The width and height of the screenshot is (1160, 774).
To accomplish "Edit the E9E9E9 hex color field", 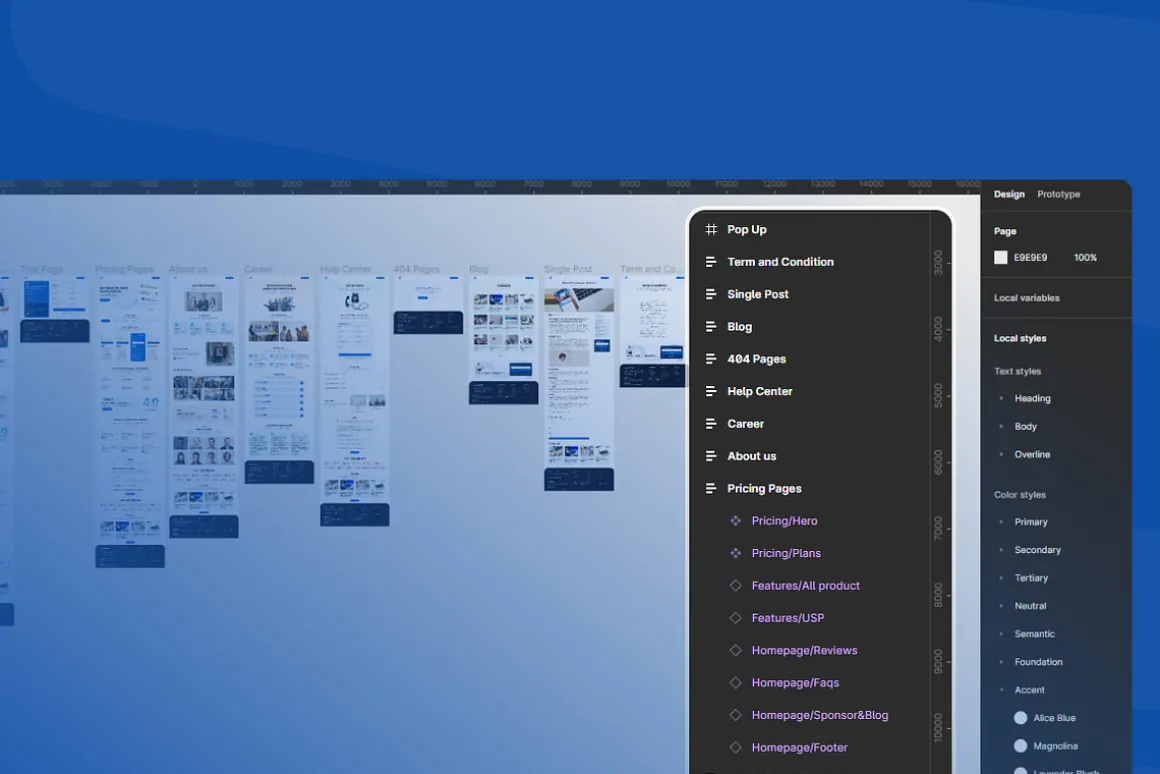I will (x=1031, y=258).
